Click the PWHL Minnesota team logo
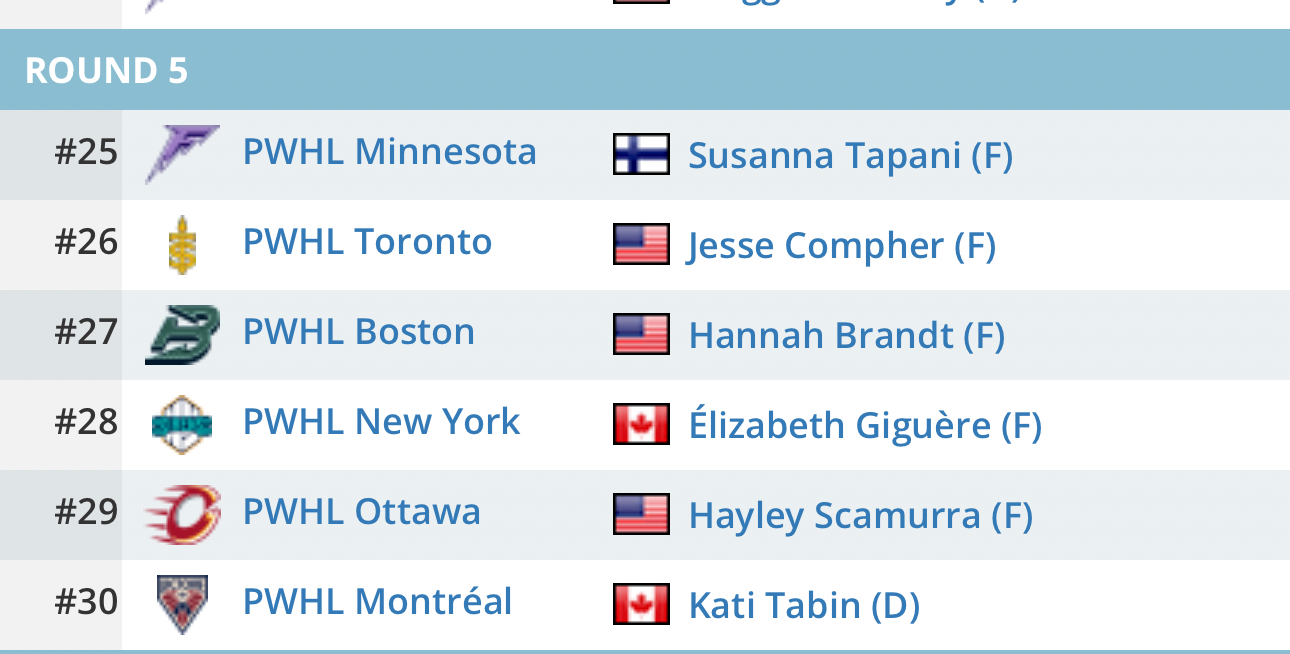1290x654 pixels. click(182, 154)
